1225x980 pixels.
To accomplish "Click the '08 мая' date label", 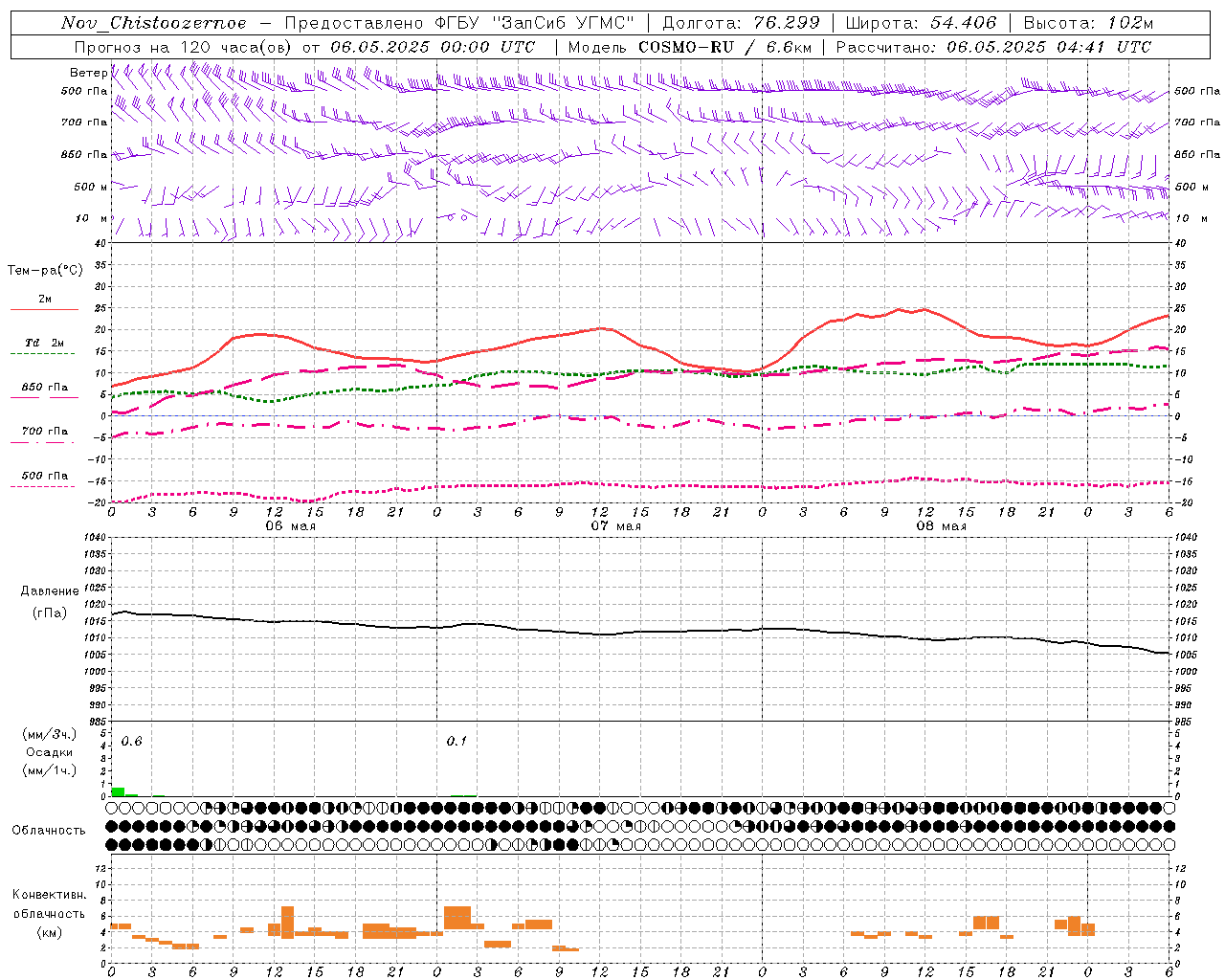I will [x=941, y=526].
